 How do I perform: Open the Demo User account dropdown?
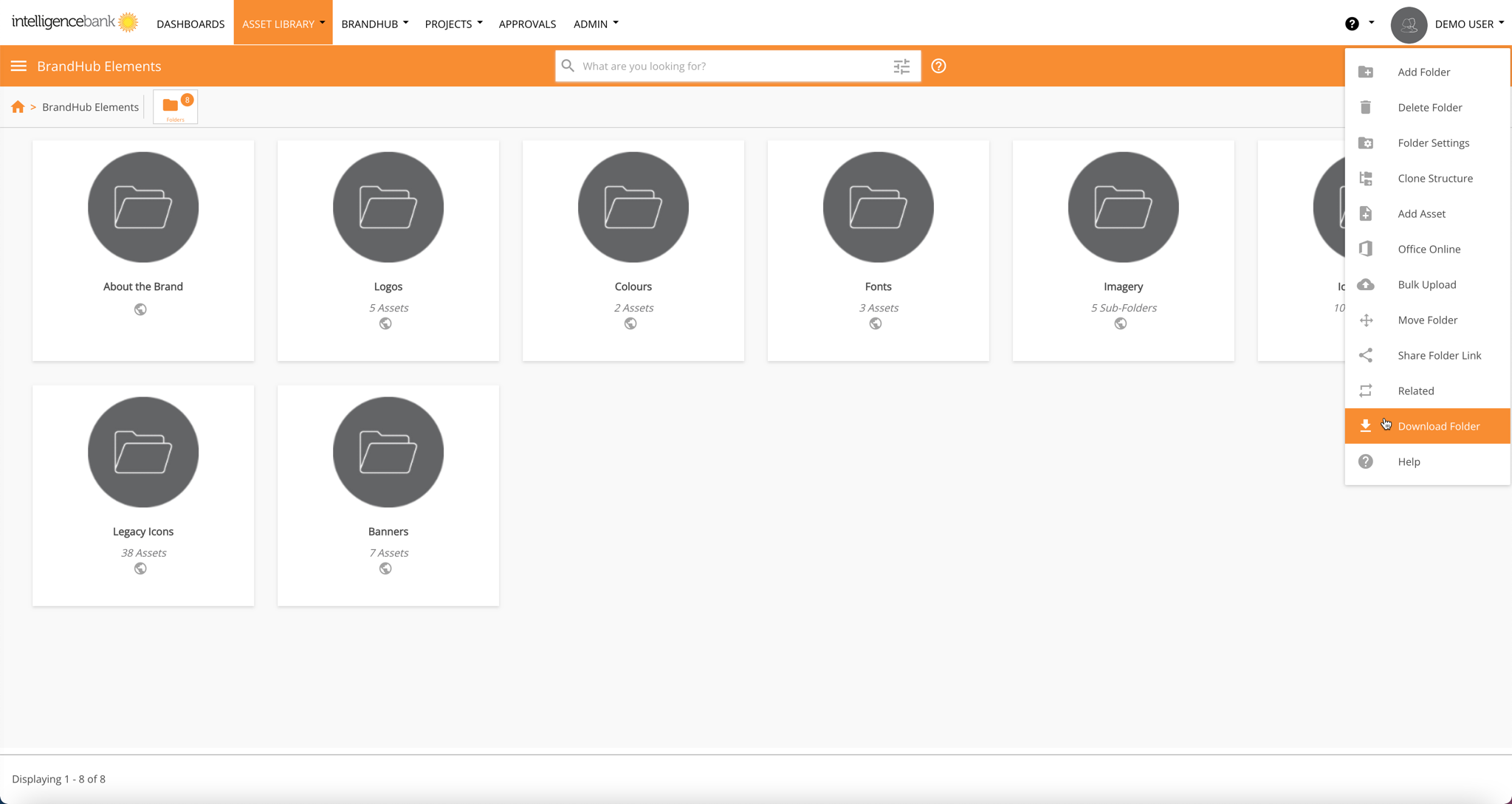[1468, 24]
